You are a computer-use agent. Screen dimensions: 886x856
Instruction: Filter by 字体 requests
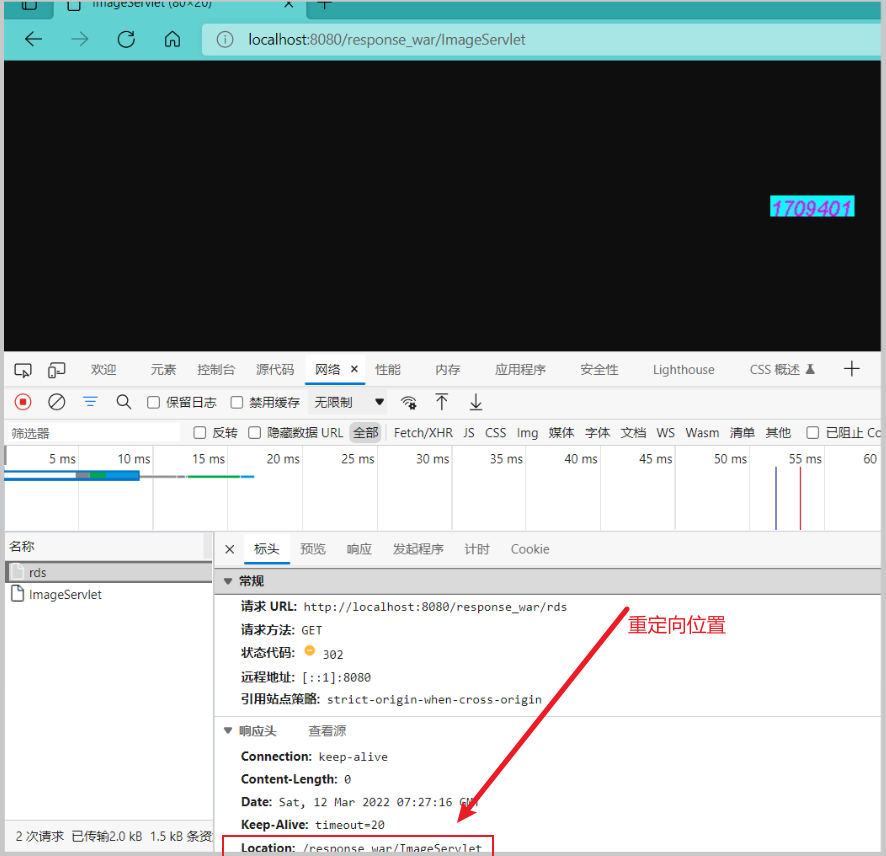point(597,433)
